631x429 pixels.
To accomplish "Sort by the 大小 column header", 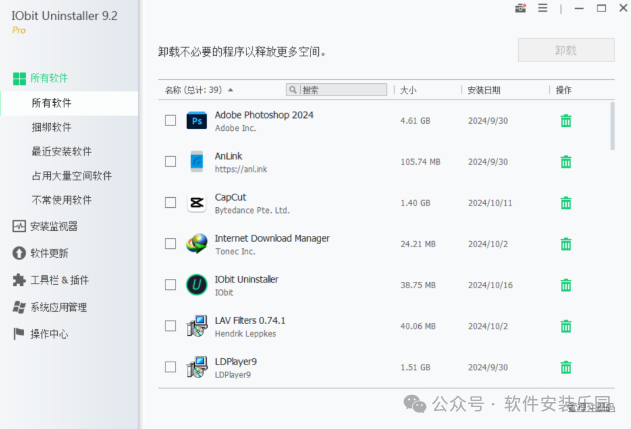I will point(408,90).
